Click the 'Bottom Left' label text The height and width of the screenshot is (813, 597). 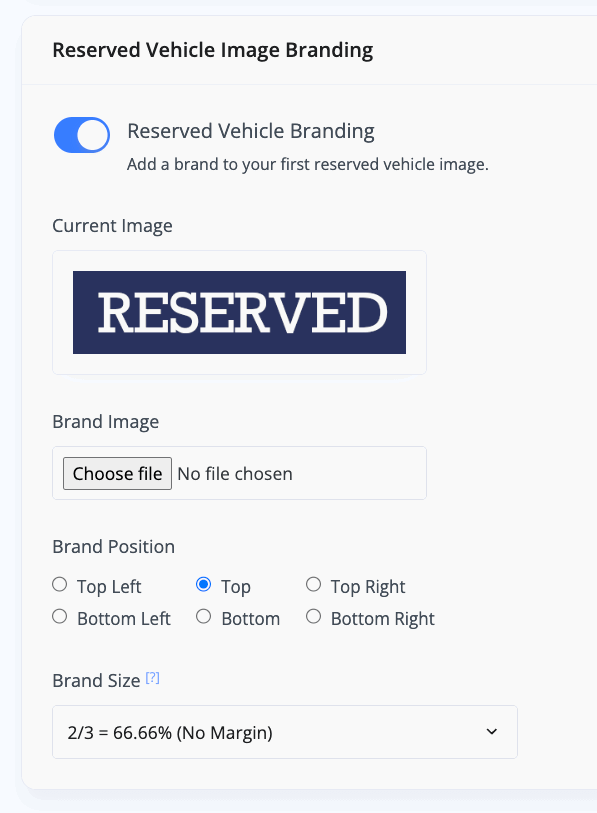pyautogui.click(x=124, y=619)
